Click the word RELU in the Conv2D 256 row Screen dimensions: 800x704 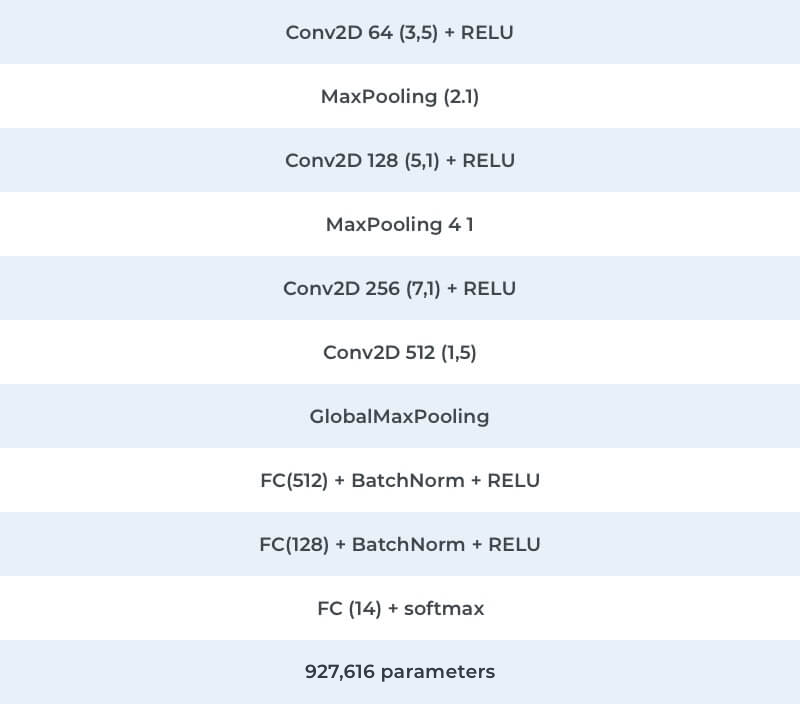coord(489,289)
